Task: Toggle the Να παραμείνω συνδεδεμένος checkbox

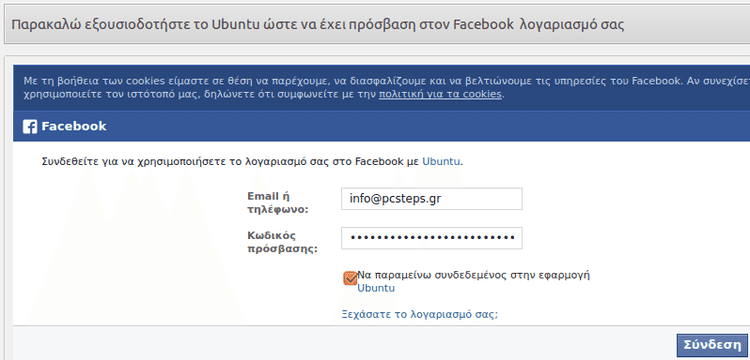Action: coord(350,278)
